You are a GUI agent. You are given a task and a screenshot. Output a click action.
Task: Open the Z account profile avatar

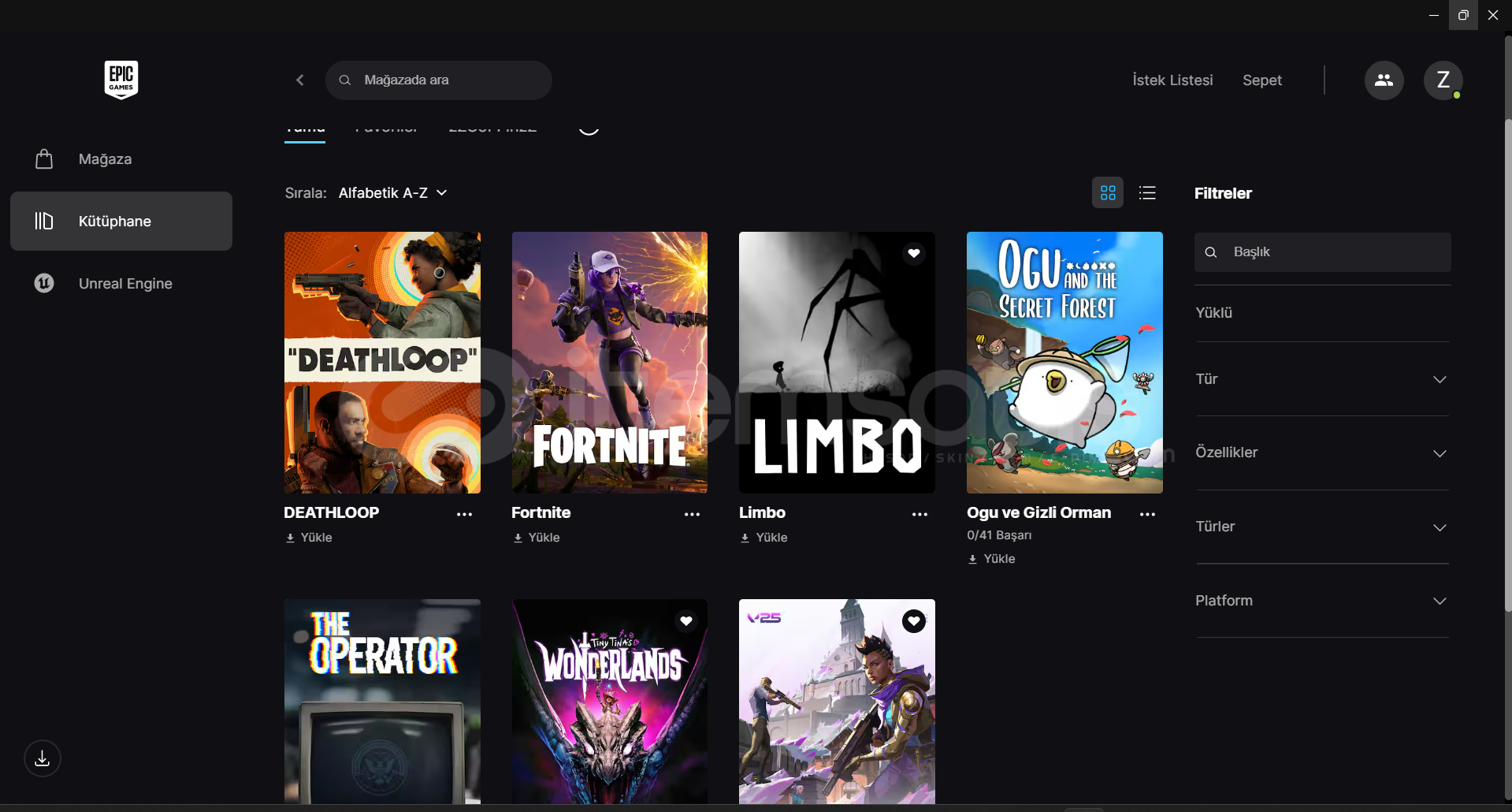pos(1443,80)
